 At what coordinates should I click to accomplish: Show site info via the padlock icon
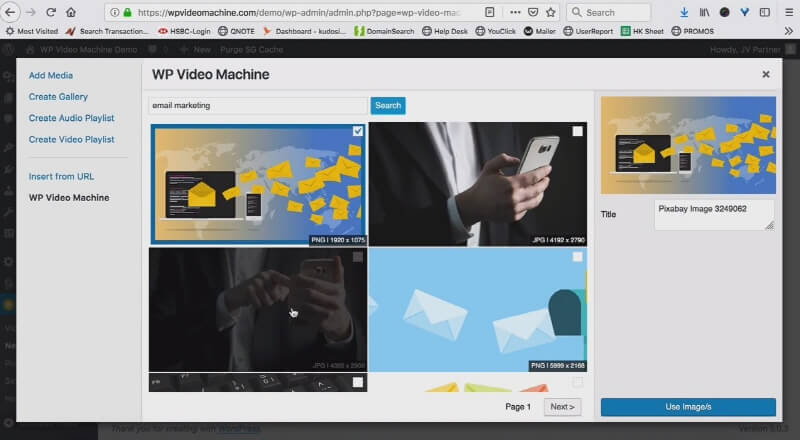pos(128,12)
